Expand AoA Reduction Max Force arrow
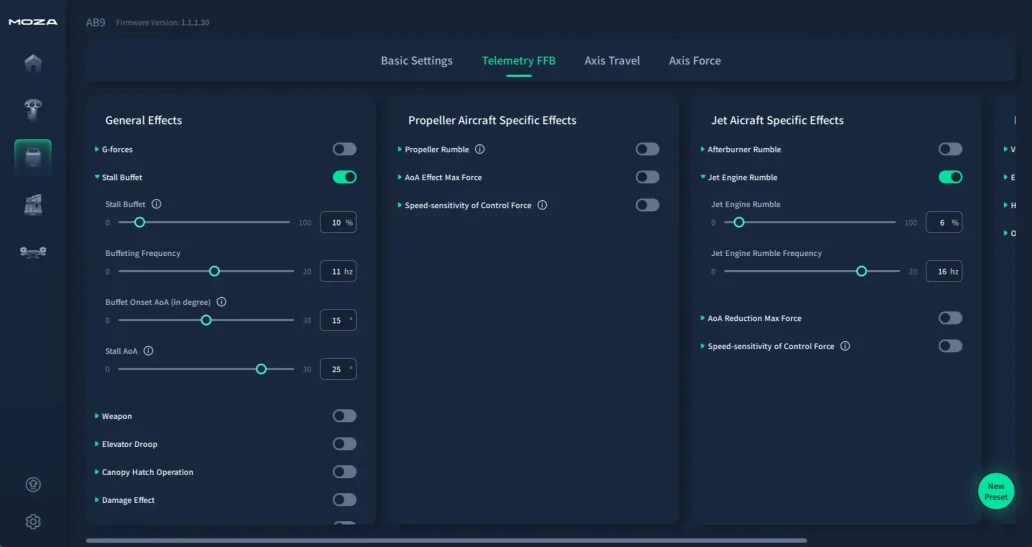 pos(702,319)
